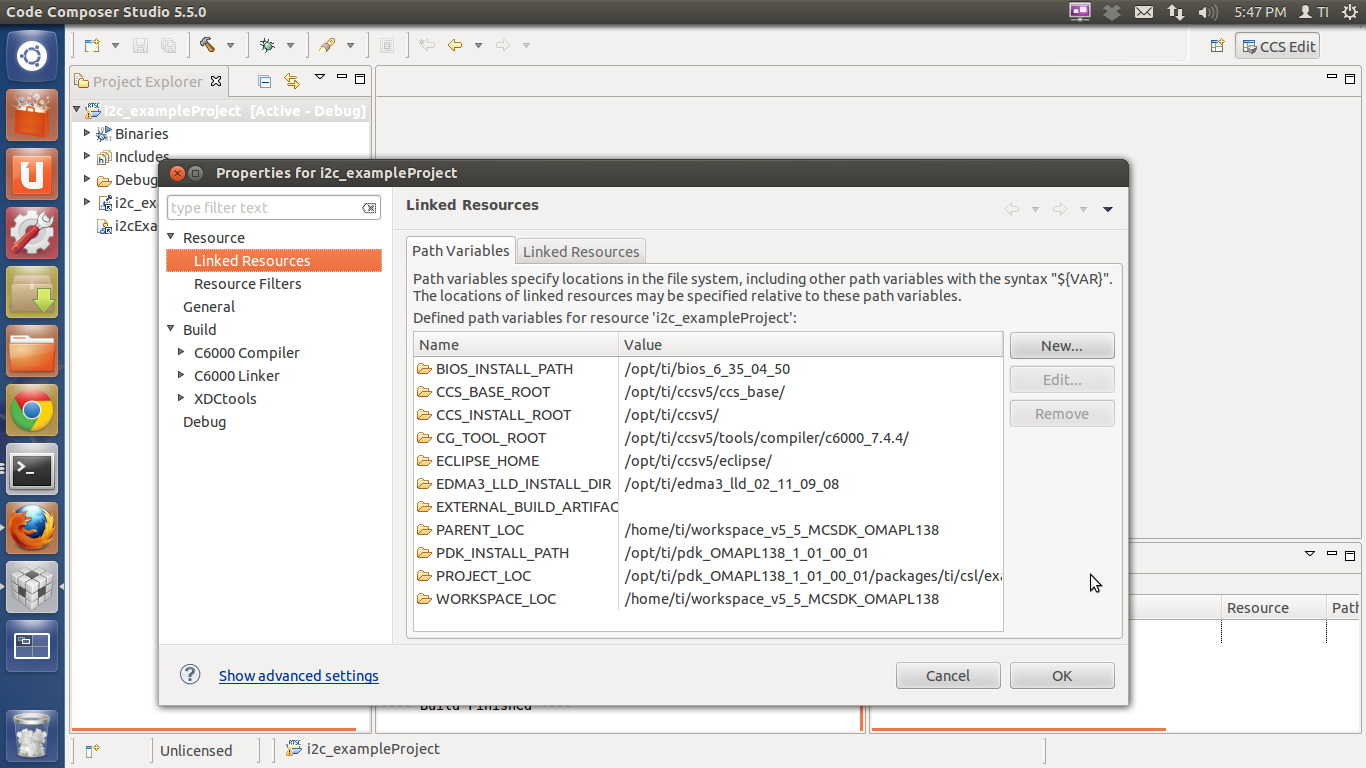The image size is (1366, 768).
Task: Switch to the Linked Resources tab
Action: (580, 251)
